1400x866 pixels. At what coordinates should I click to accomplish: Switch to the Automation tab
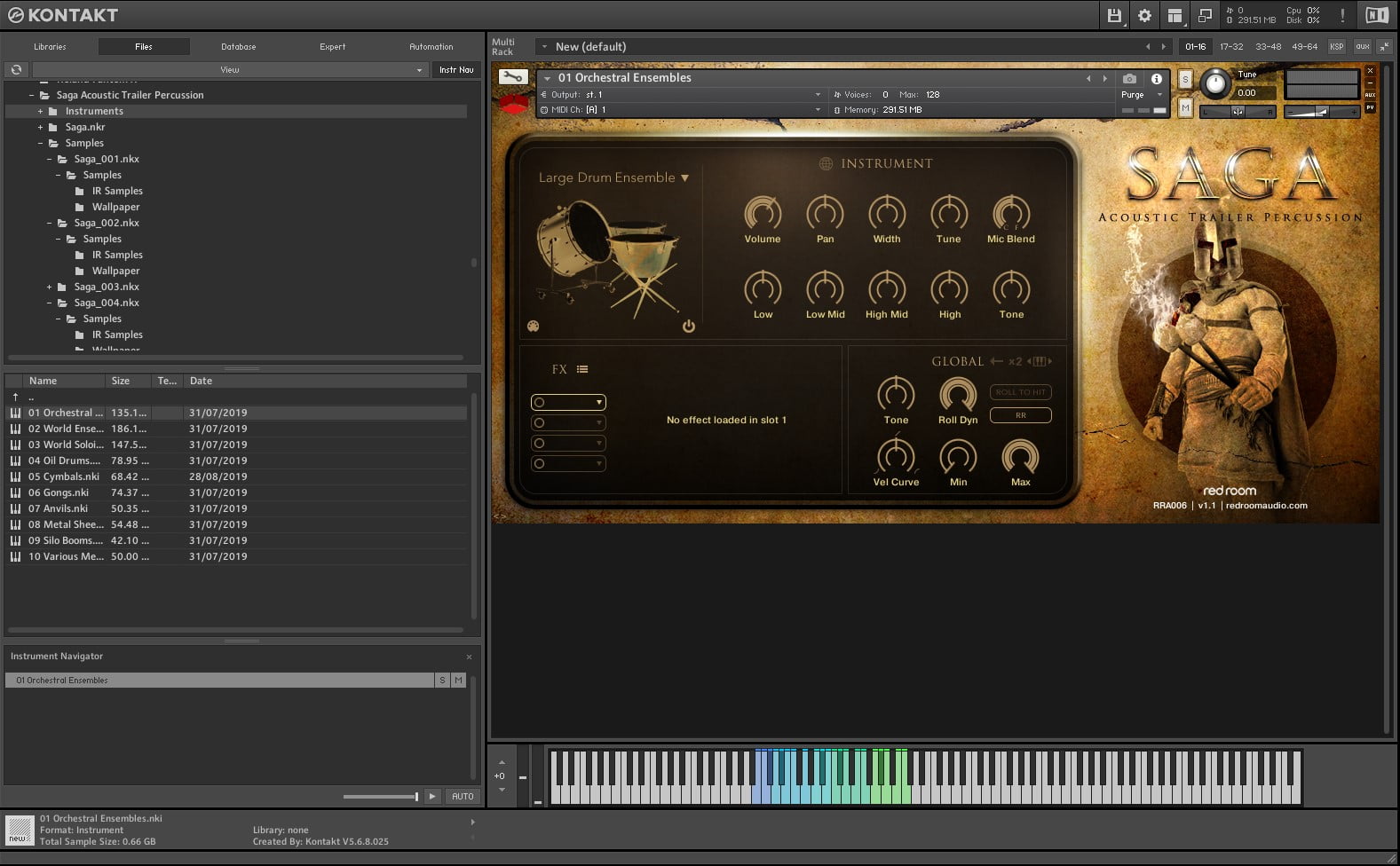coord(431,46)
